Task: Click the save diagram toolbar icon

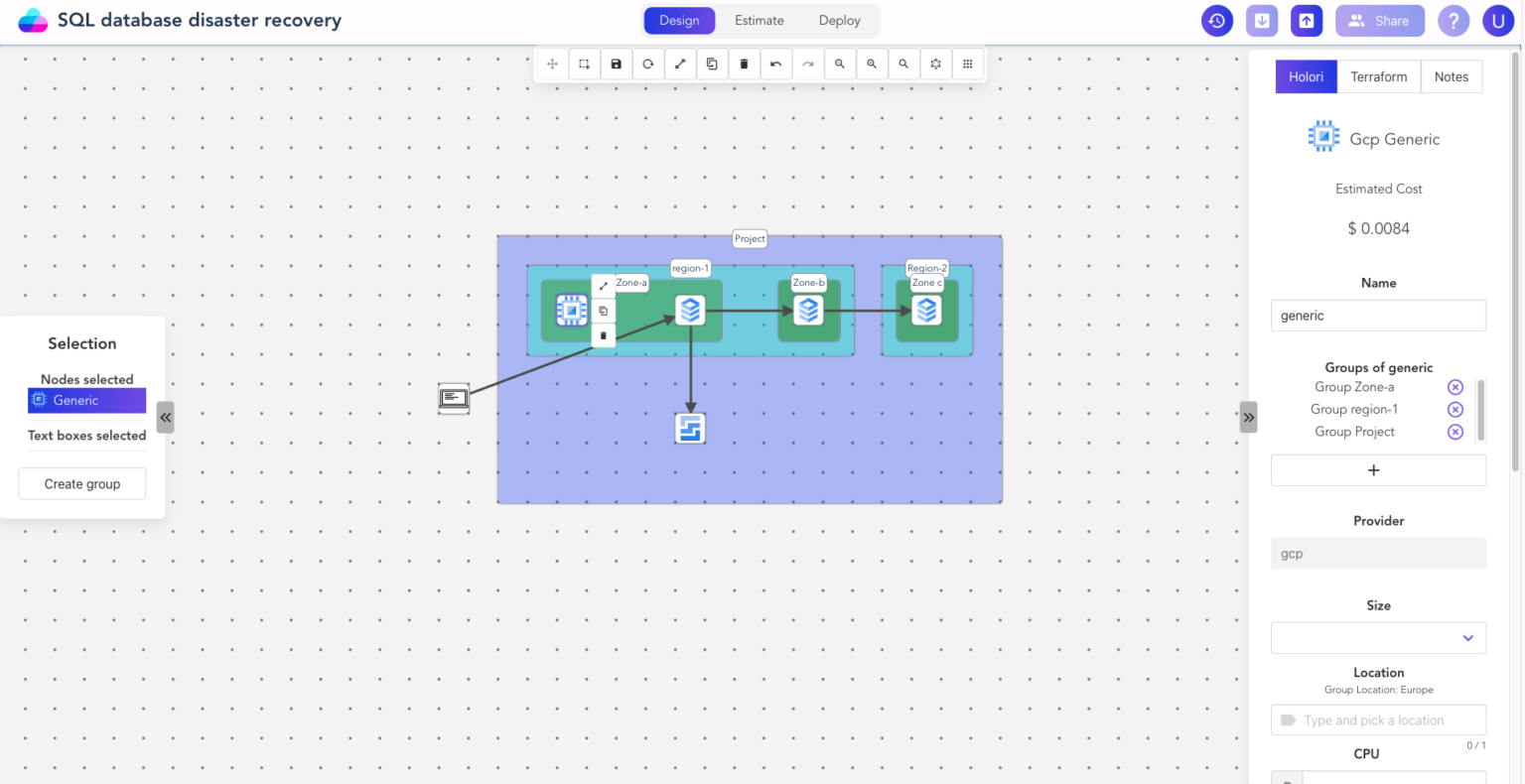Action: 616,65
